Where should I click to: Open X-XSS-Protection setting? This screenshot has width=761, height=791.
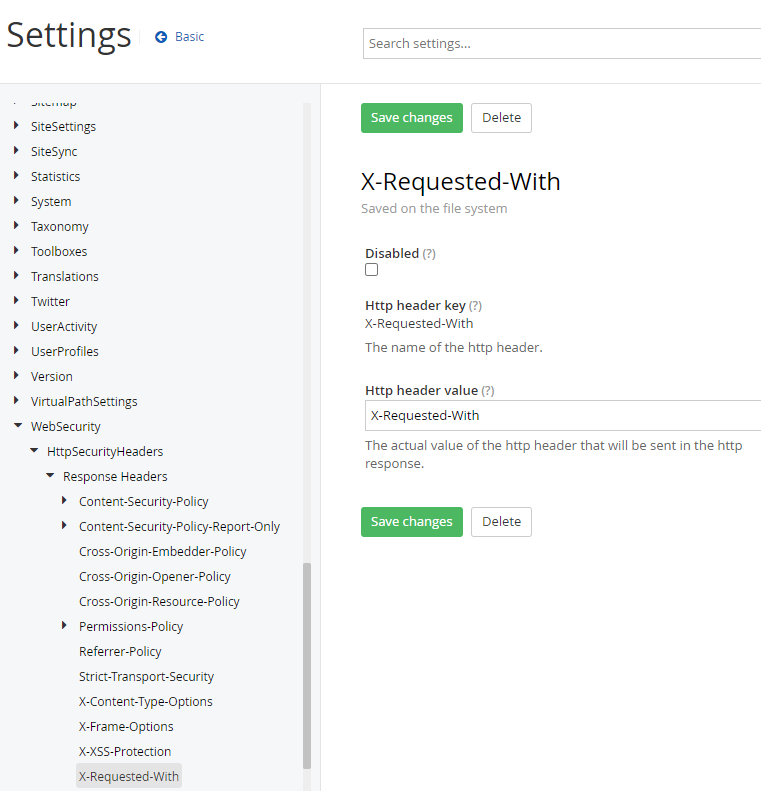coord(125,752)
